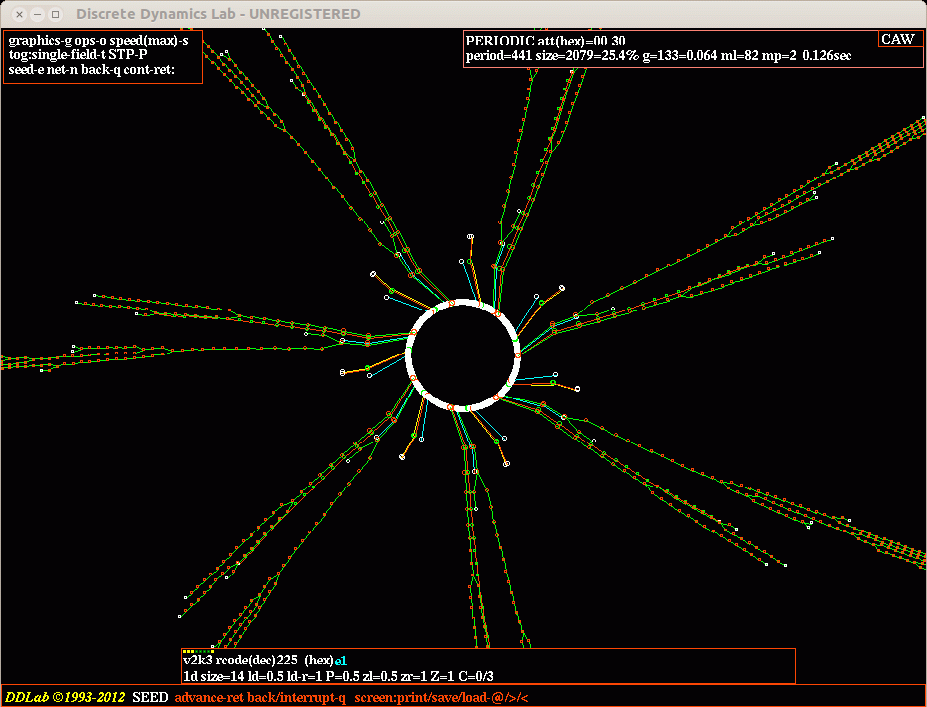The width and height of the screenshot is (927, 707).
Task: Click the 'size=2079=25.4%' value
Action: pos(587,56)
